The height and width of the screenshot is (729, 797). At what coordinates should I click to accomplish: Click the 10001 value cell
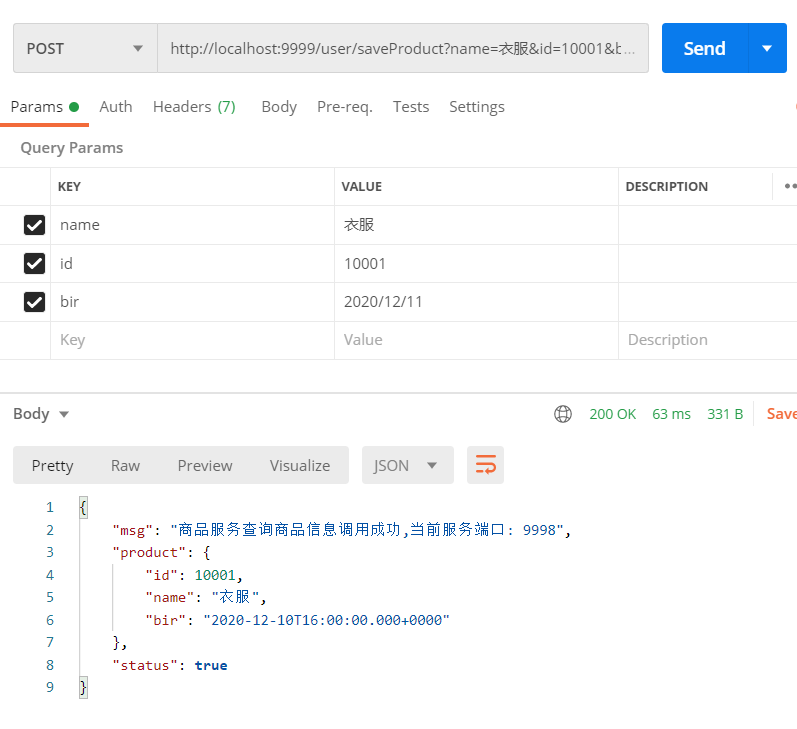(476, 263)
